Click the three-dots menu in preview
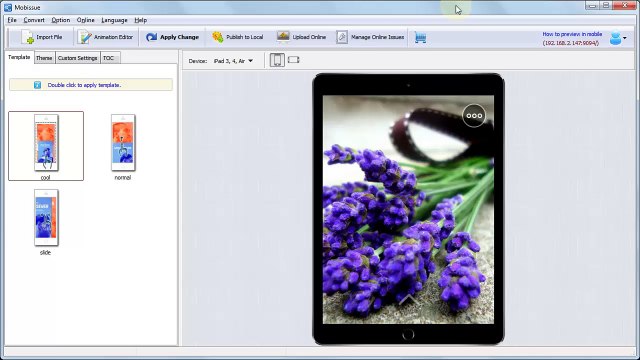Screen dimensions: 640x360 point(474,116)
